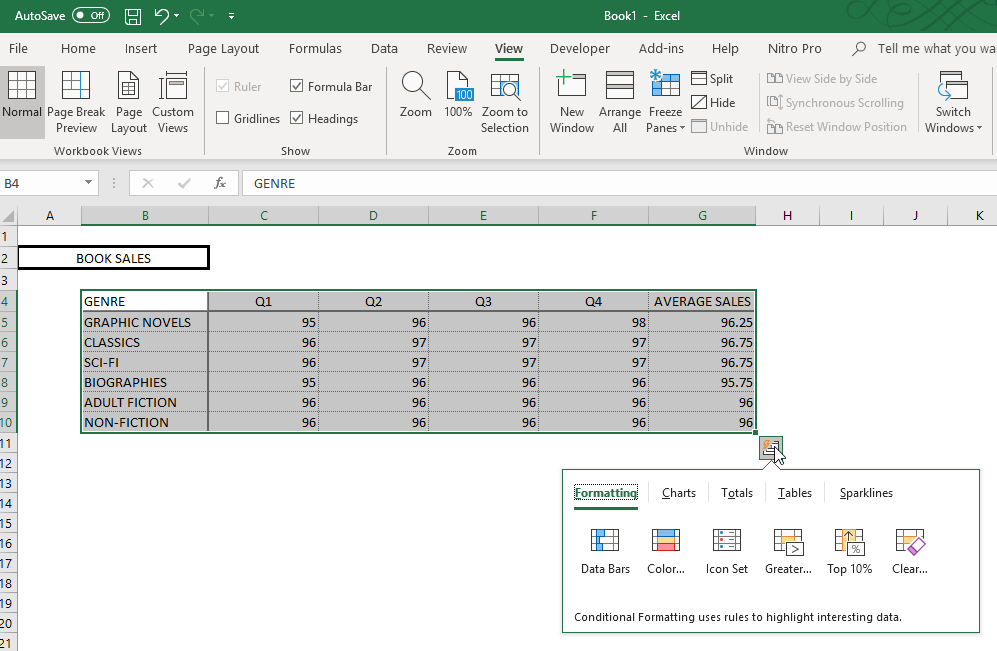Open the Home ribbon tab

point(78,48)
